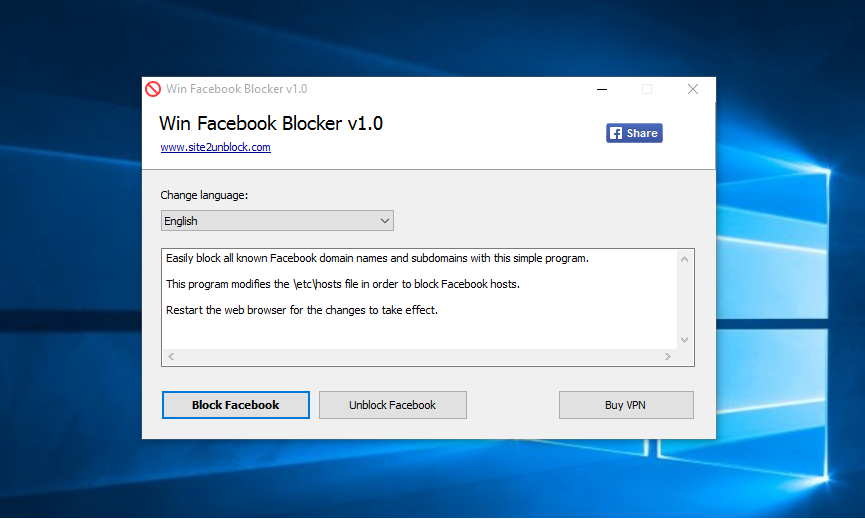Click the Unblock Facebook button

click(x=393, y=405)
